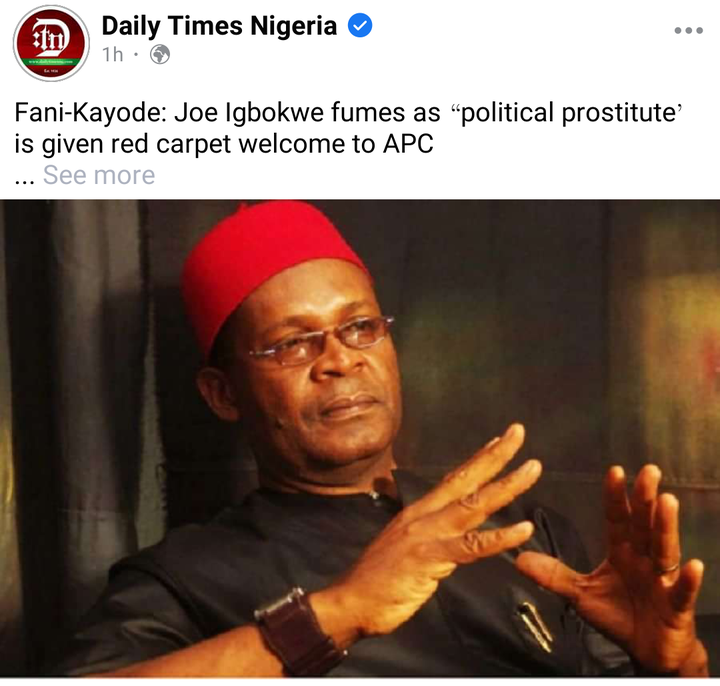Click the blue verified badge checkmark
Screen dimensions: 720x686
click(360, 26)
